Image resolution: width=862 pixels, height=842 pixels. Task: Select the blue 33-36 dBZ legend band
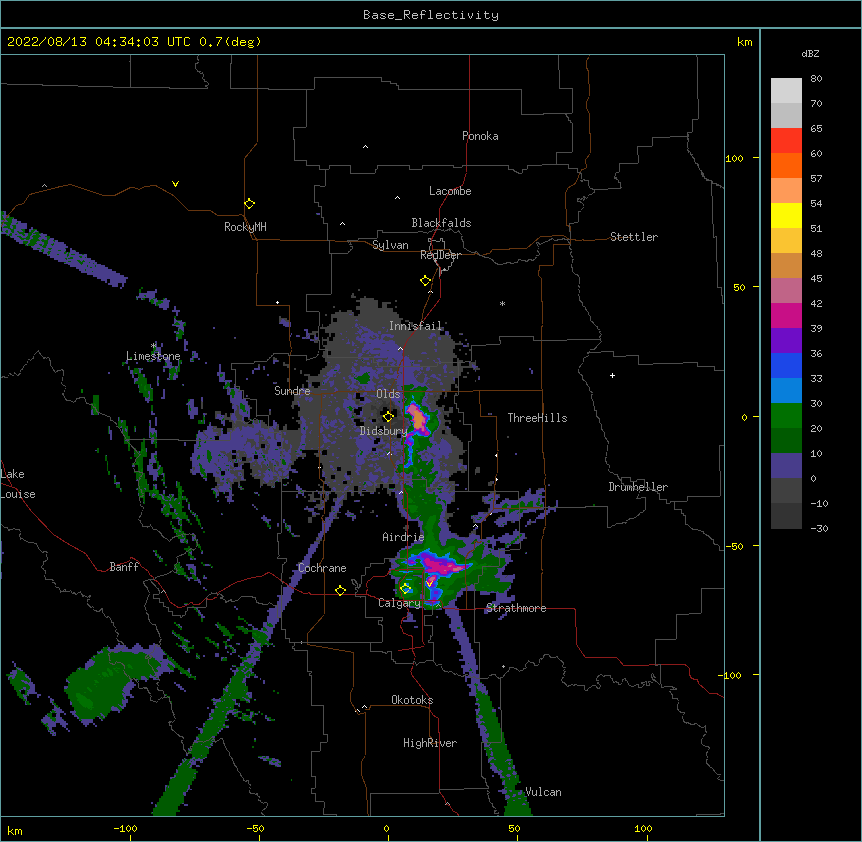[786, 365]
